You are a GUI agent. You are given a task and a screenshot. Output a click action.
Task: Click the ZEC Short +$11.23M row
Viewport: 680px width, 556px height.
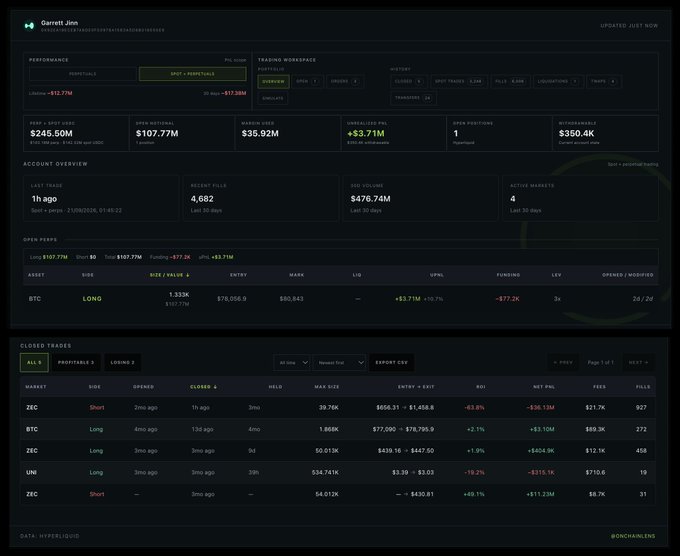tap(337, 494)
